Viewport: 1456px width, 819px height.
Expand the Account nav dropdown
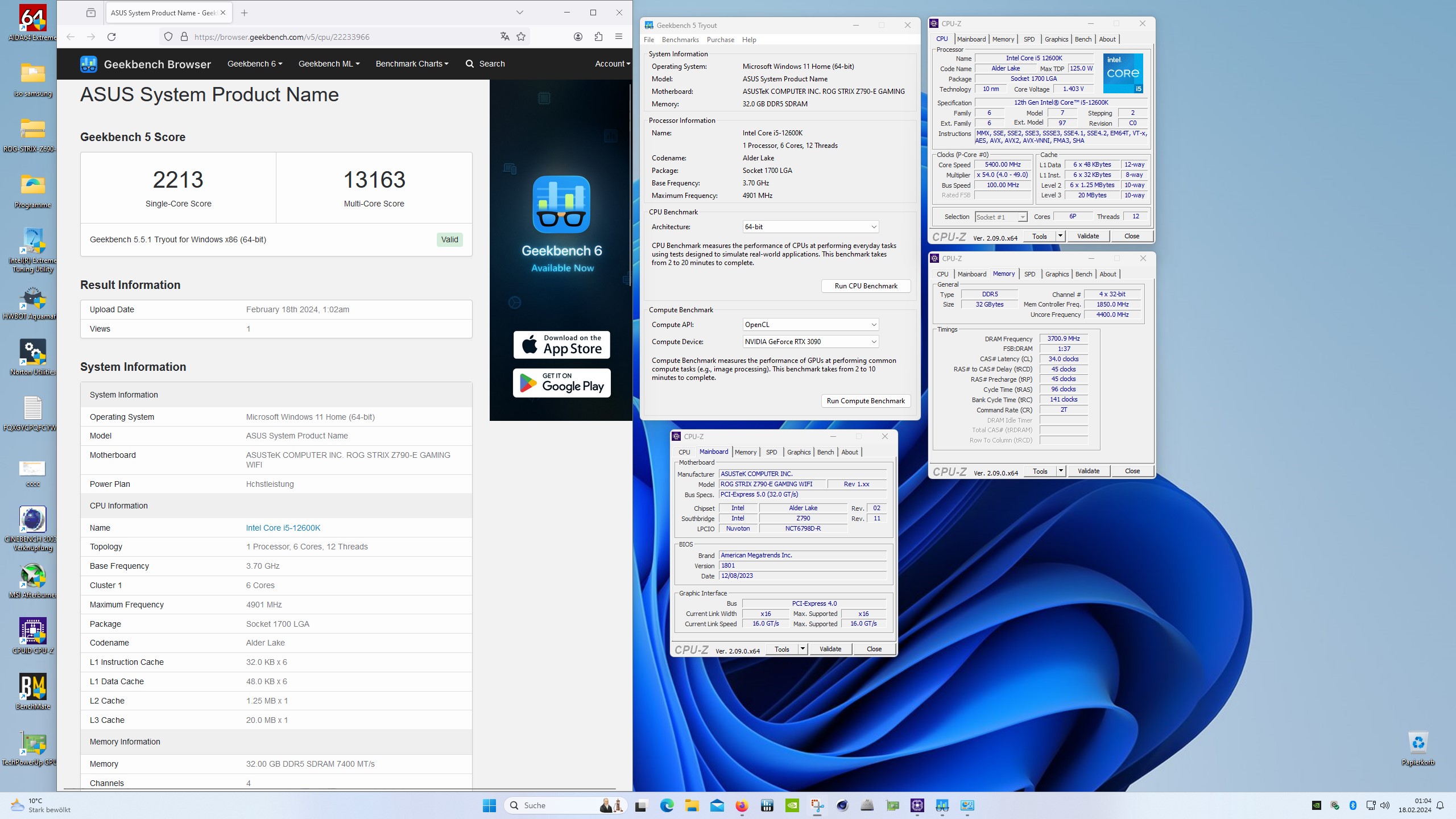click(613, 64)
